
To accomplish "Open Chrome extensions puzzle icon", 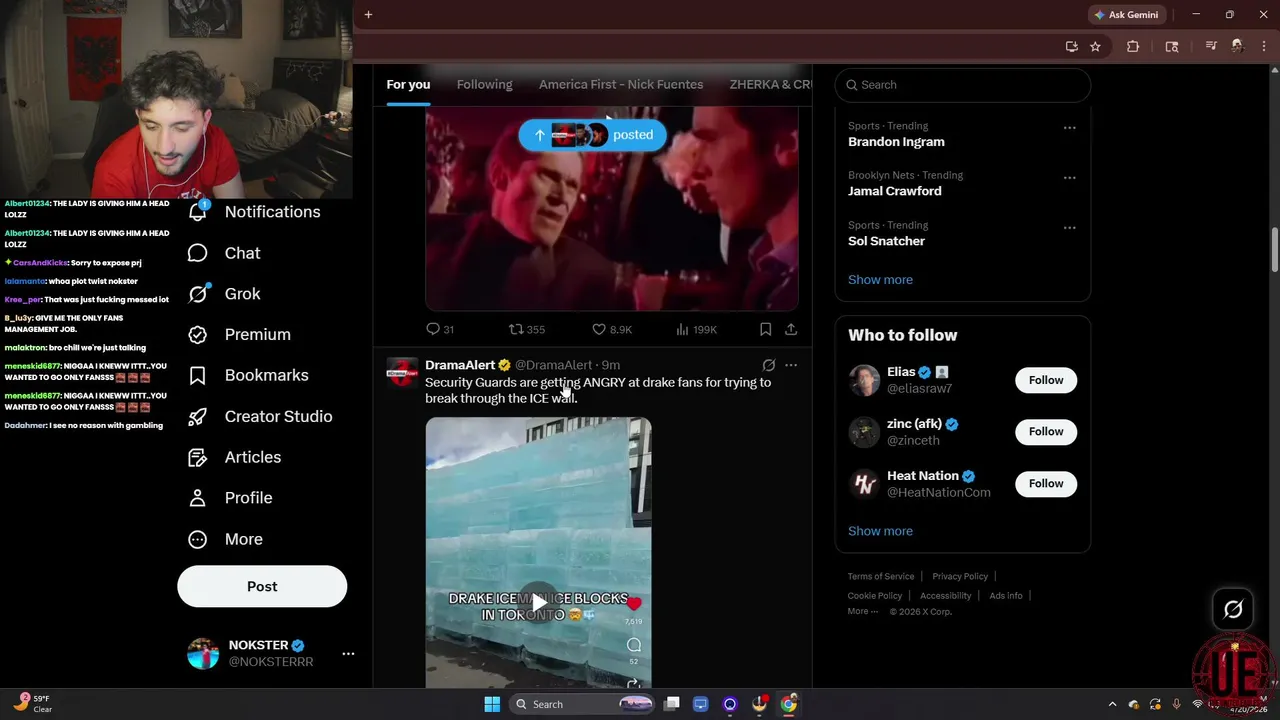I will (x=1133, y=46).
